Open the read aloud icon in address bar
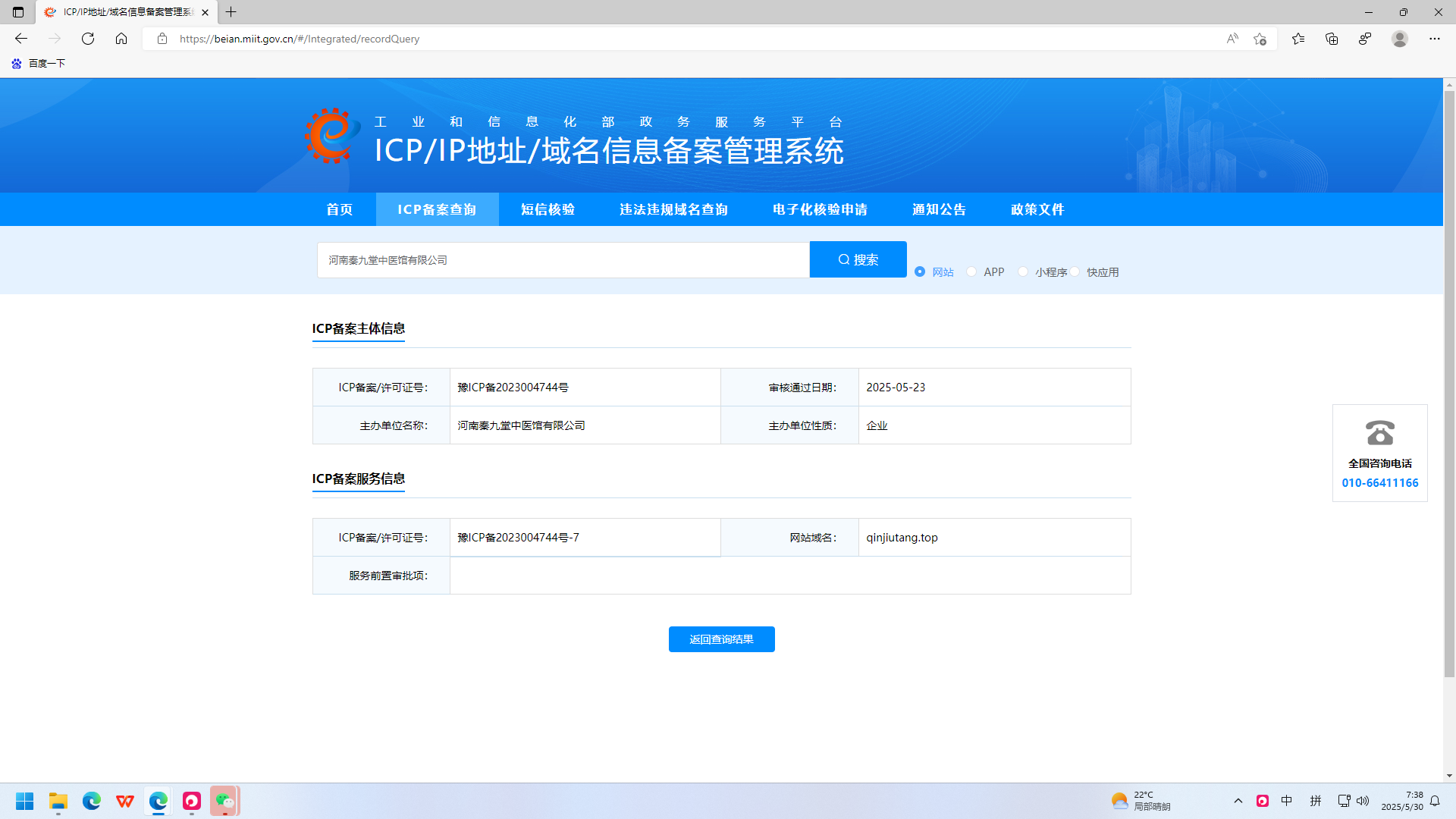 tap(1232, 39)
